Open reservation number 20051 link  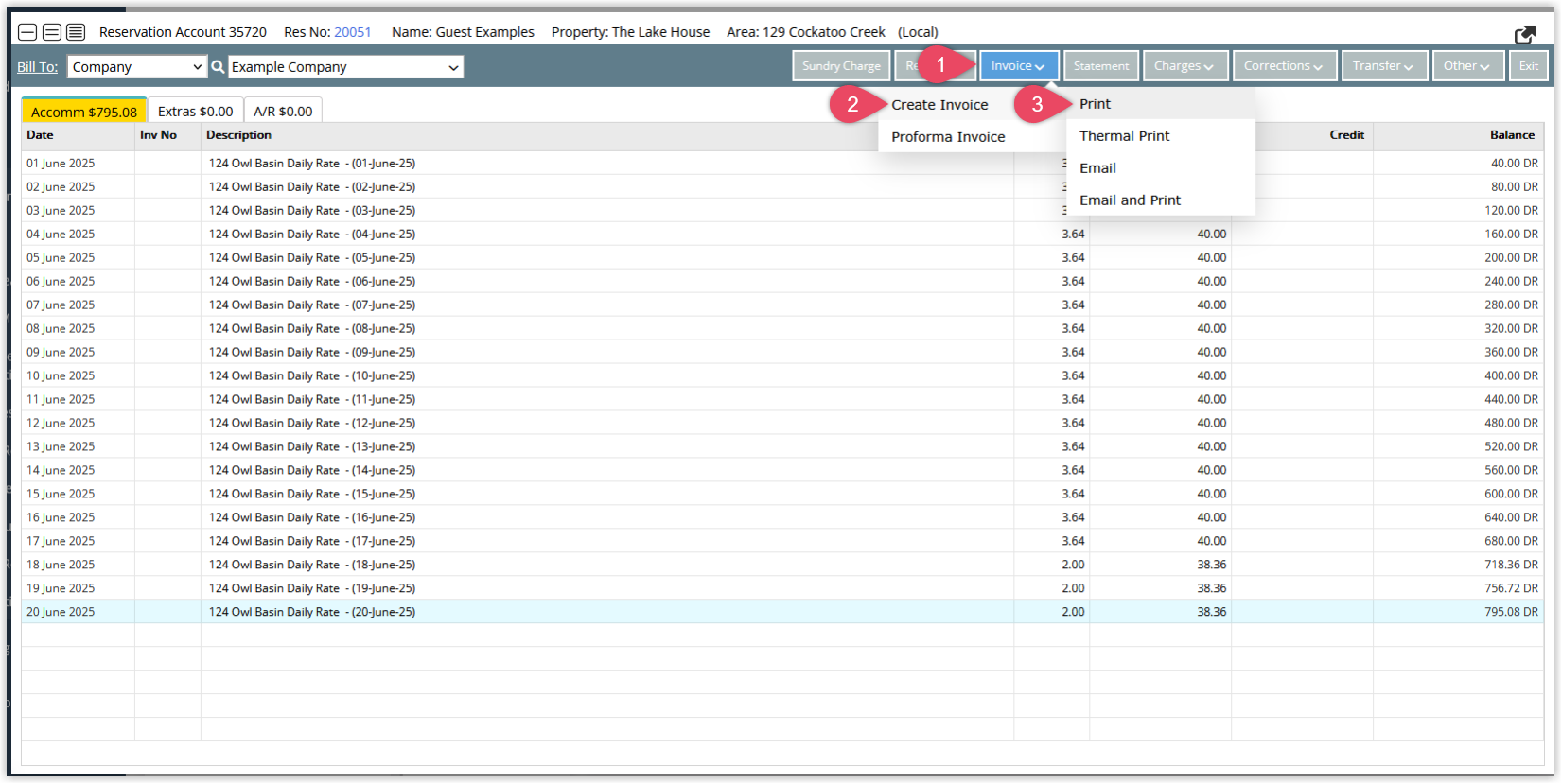[x=353, y=32]
